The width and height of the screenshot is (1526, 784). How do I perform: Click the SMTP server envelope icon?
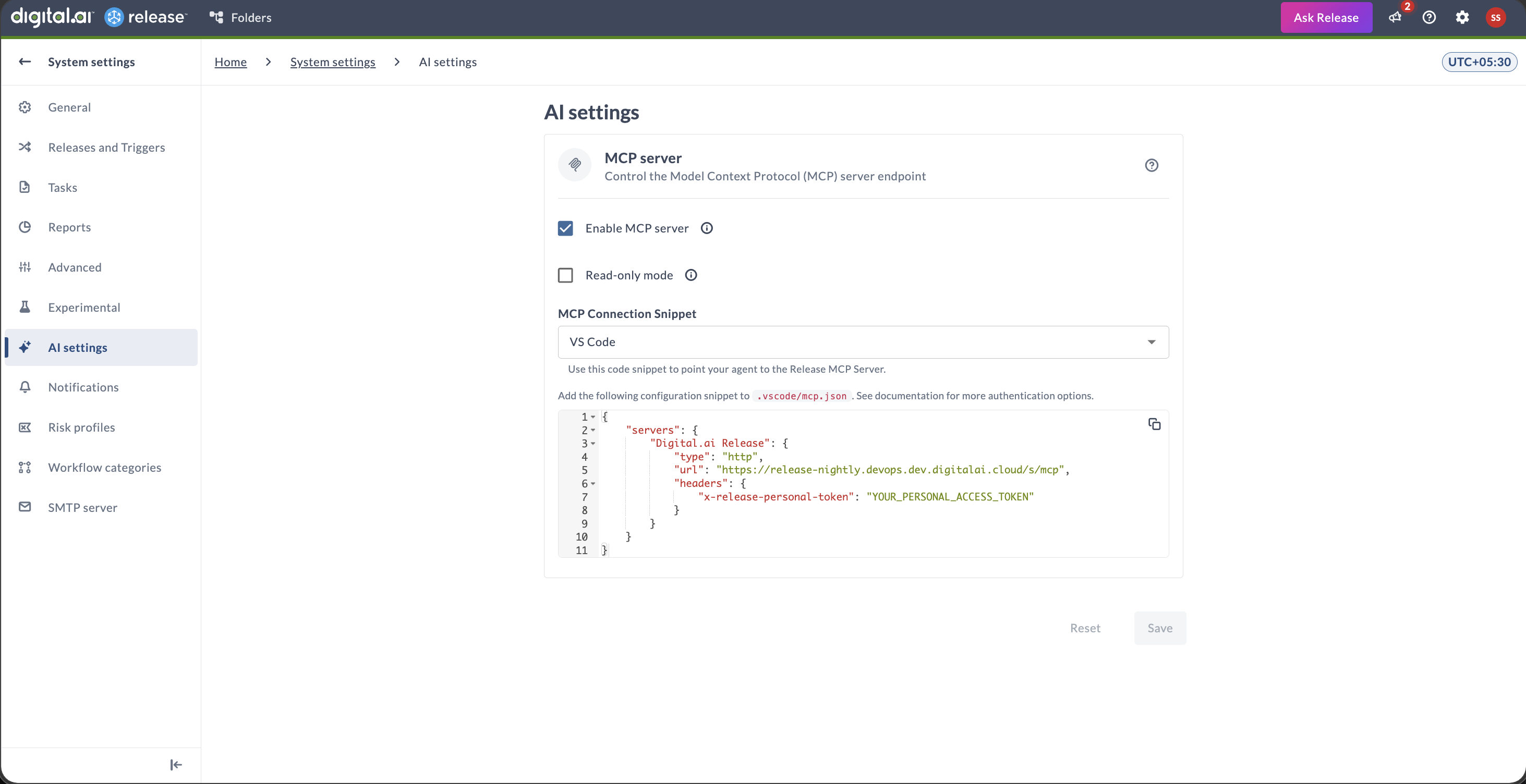[25, 507]
